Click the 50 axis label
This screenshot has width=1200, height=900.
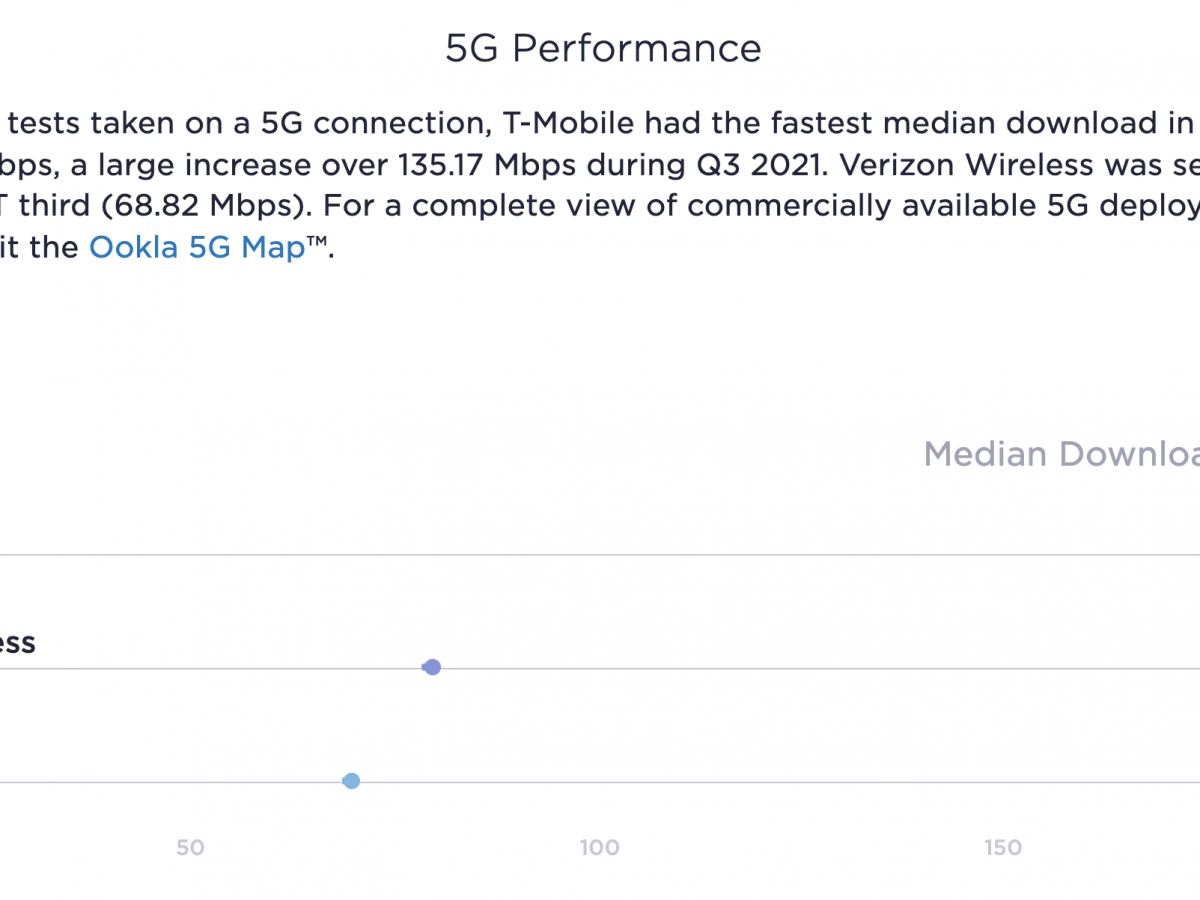click(190, 848)
